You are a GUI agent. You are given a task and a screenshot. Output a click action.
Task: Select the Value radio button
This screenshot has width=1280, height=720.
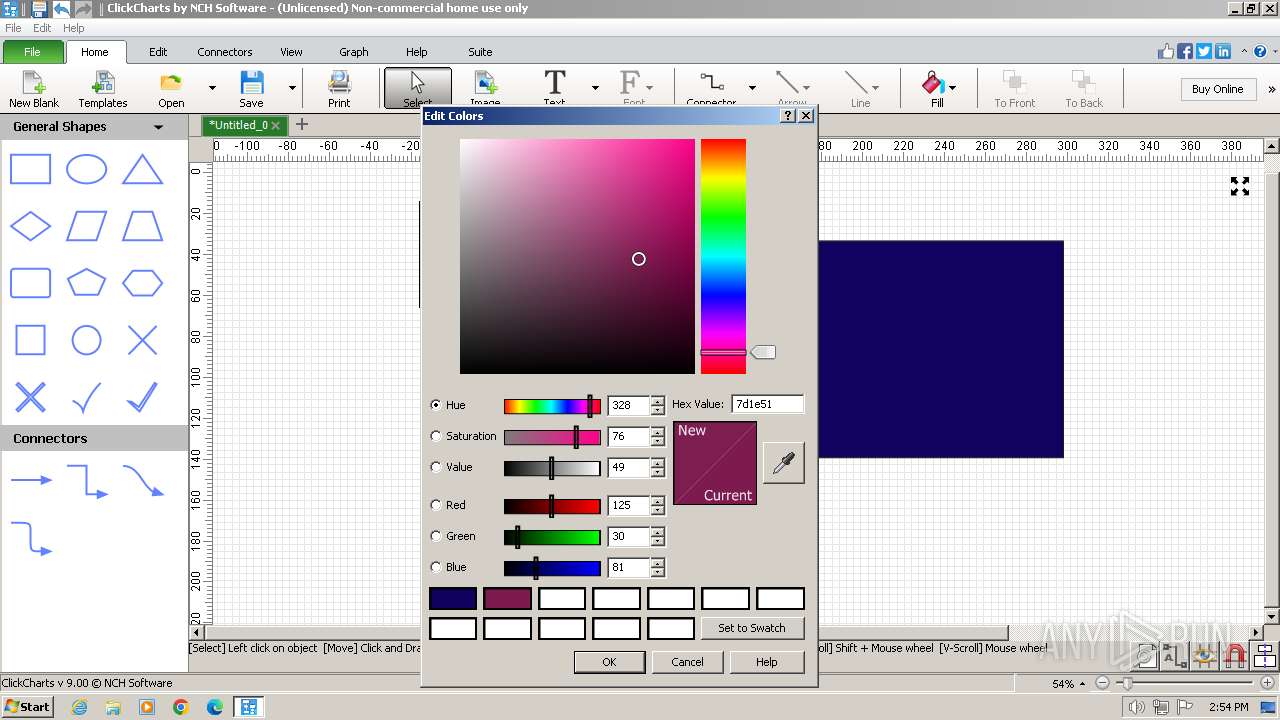click(x=436, y=467)
